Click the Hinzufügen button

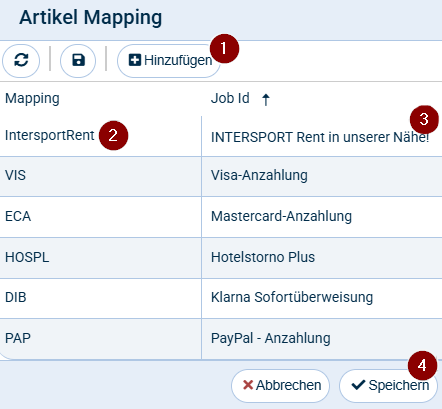(169, 61)
